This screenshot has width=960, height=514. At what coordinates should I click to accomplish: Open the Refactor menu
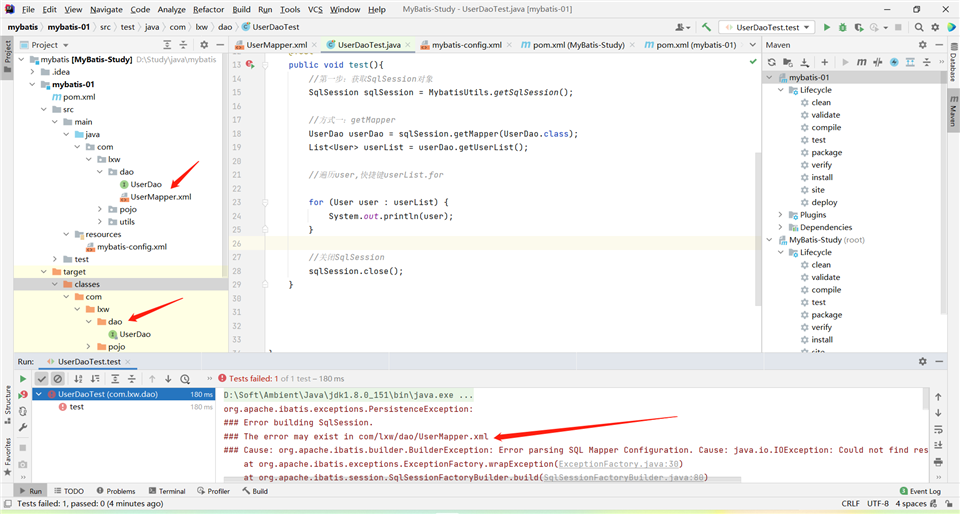click(209, 9)
